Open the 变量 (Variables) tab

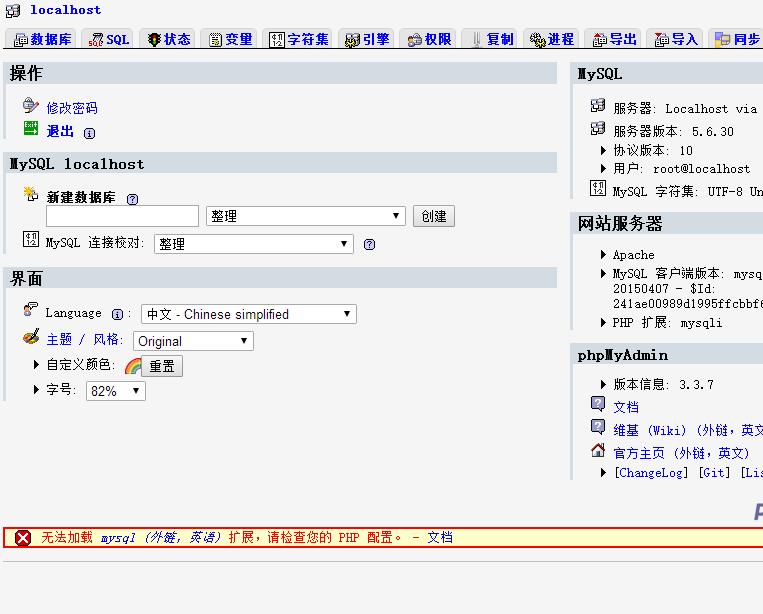coord(230,39)
